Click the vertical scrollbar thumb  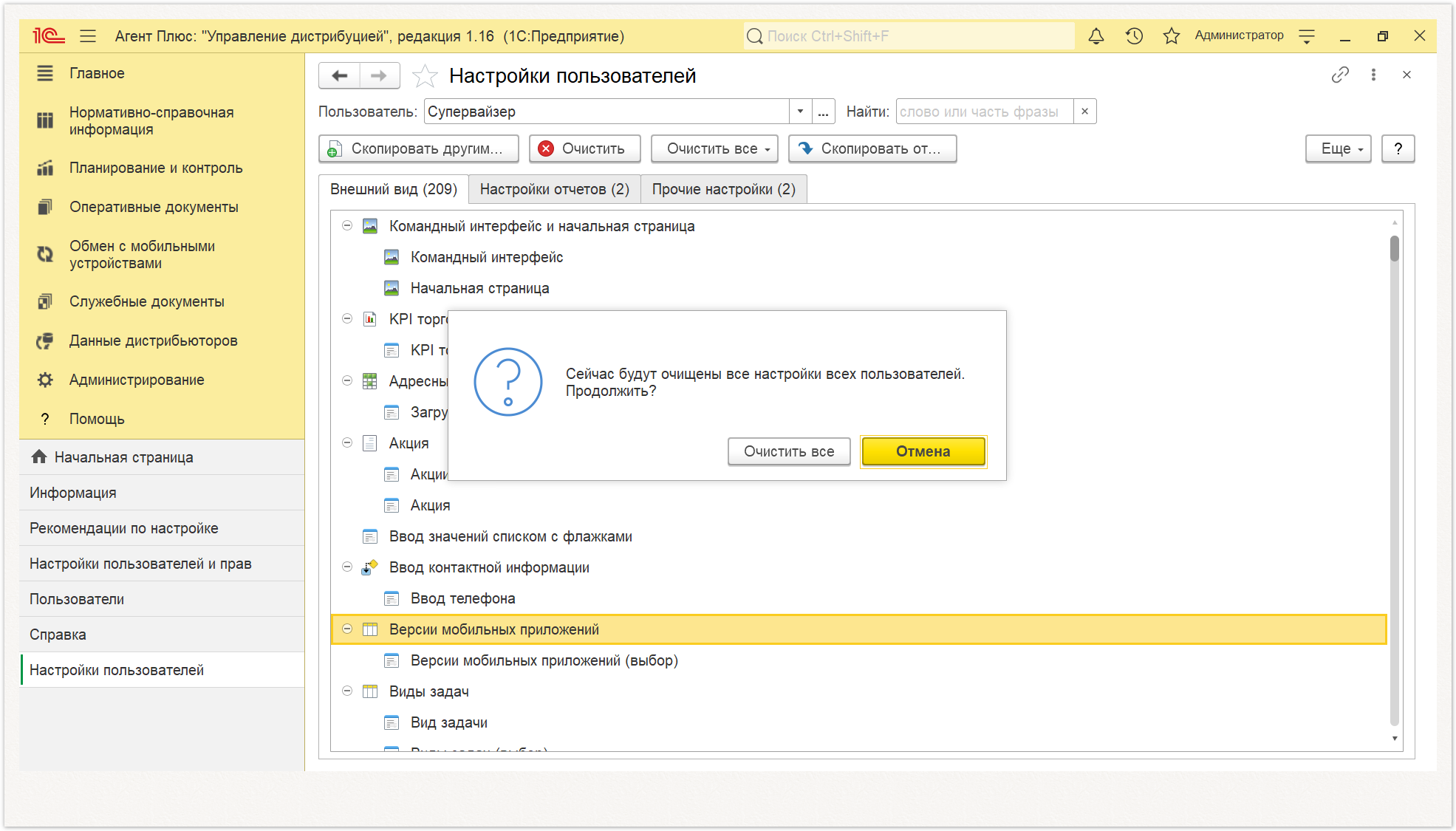pyautogui.click(x=1394, y=248)
